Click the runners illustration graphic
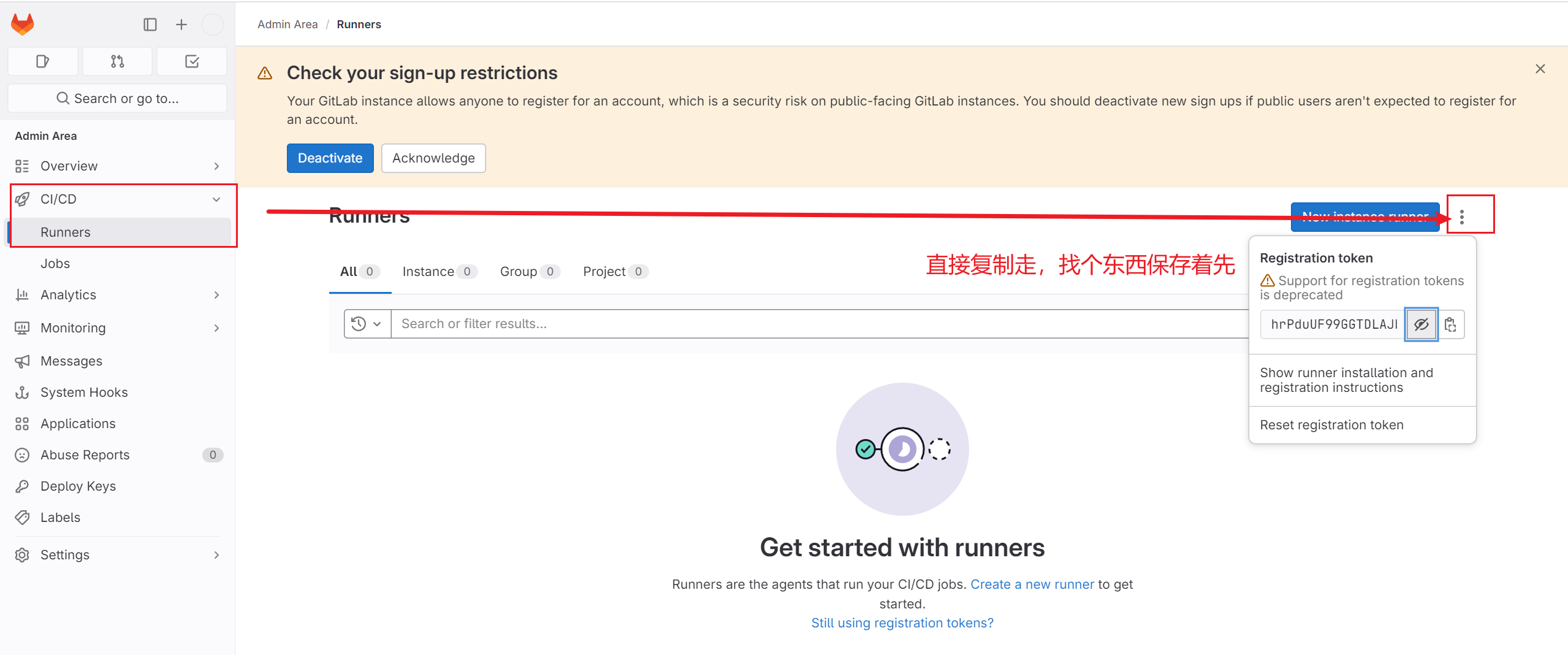This screenshot has height=655, width=1568. click(x=902, y=450)
